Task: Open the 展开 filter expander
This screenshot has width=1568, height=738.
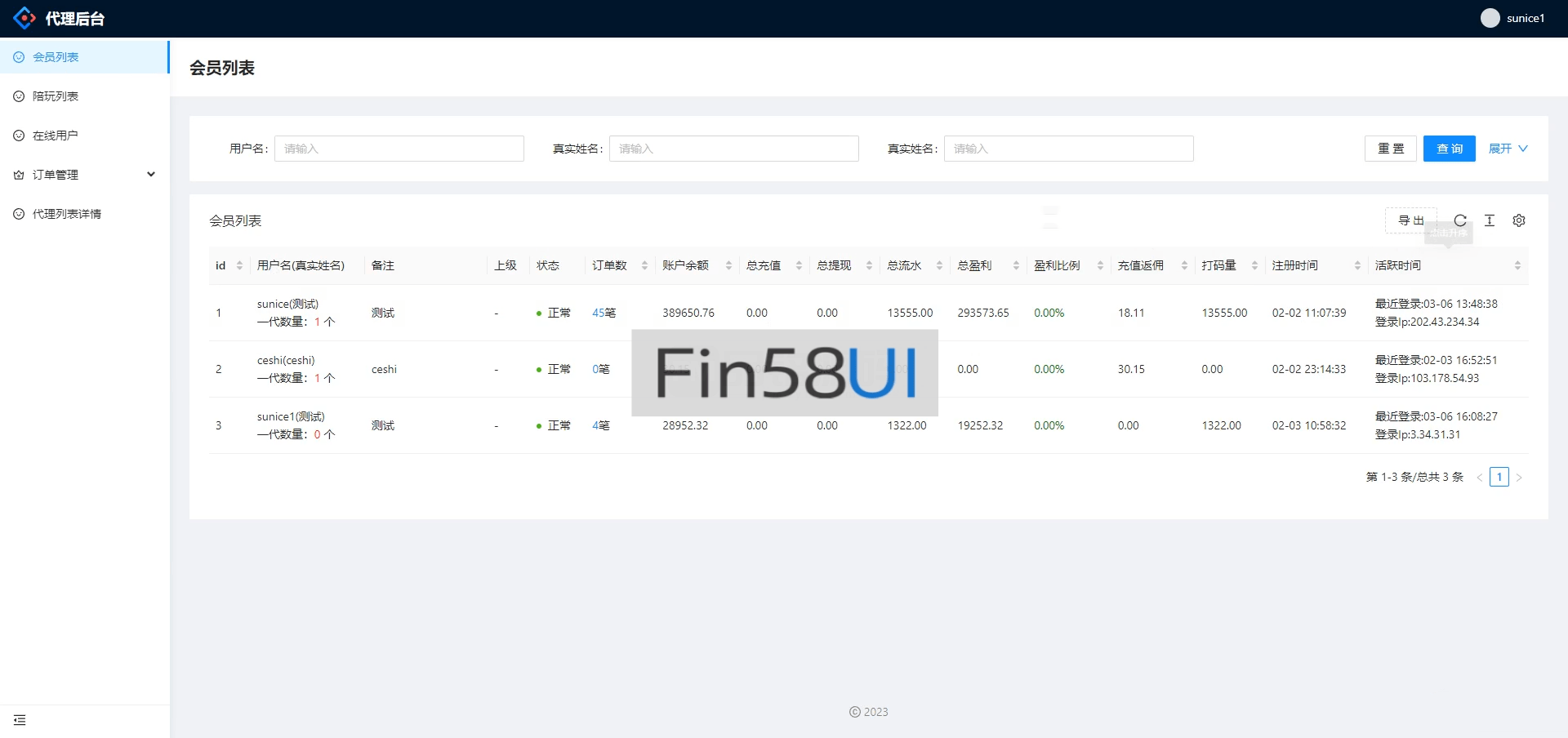Action: pyautogui.click(x=1507, y=149)
